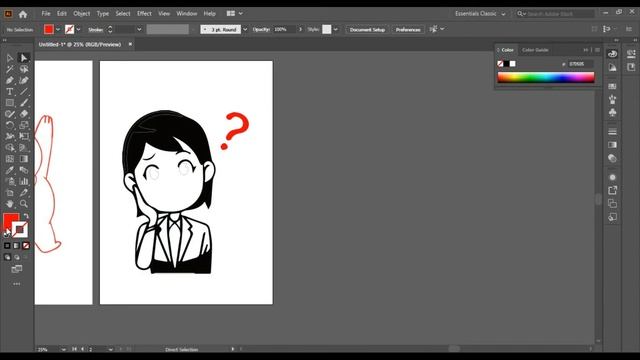
Task: Open zoom level dropdown at 25%
Action: (63, 349)
